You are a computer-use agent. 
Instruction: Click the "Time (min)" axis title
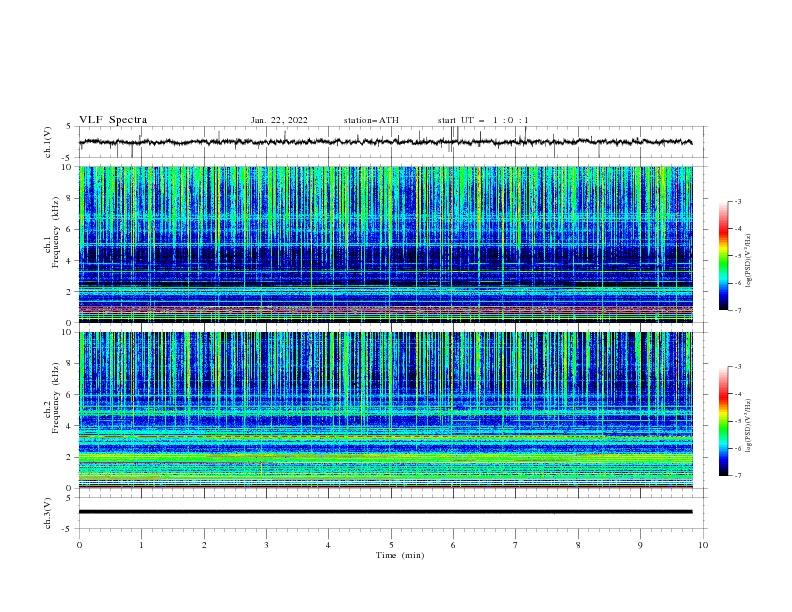tap(400, 555)
